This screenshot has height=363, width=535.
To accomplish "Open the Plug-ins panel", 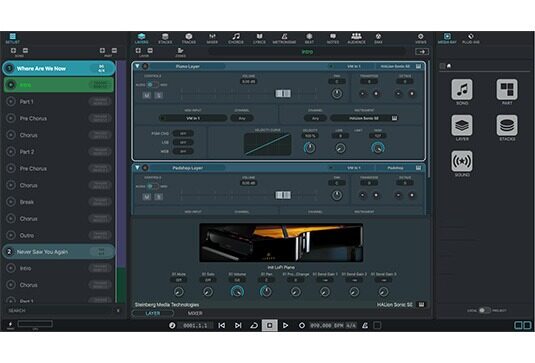I will click(471, 38).
